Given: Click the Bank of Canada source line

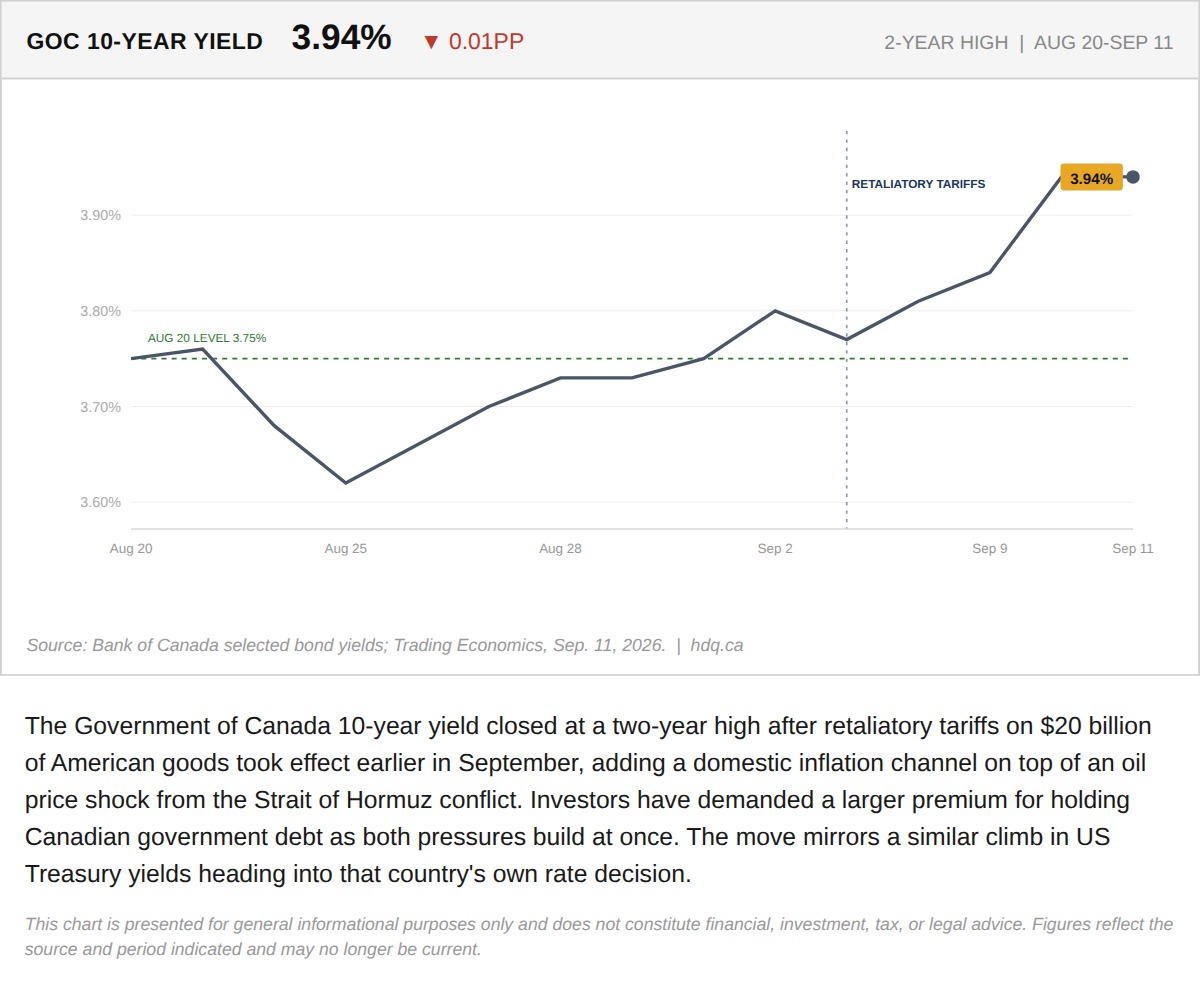Looking at the screenshot, I should pos(346,645).
